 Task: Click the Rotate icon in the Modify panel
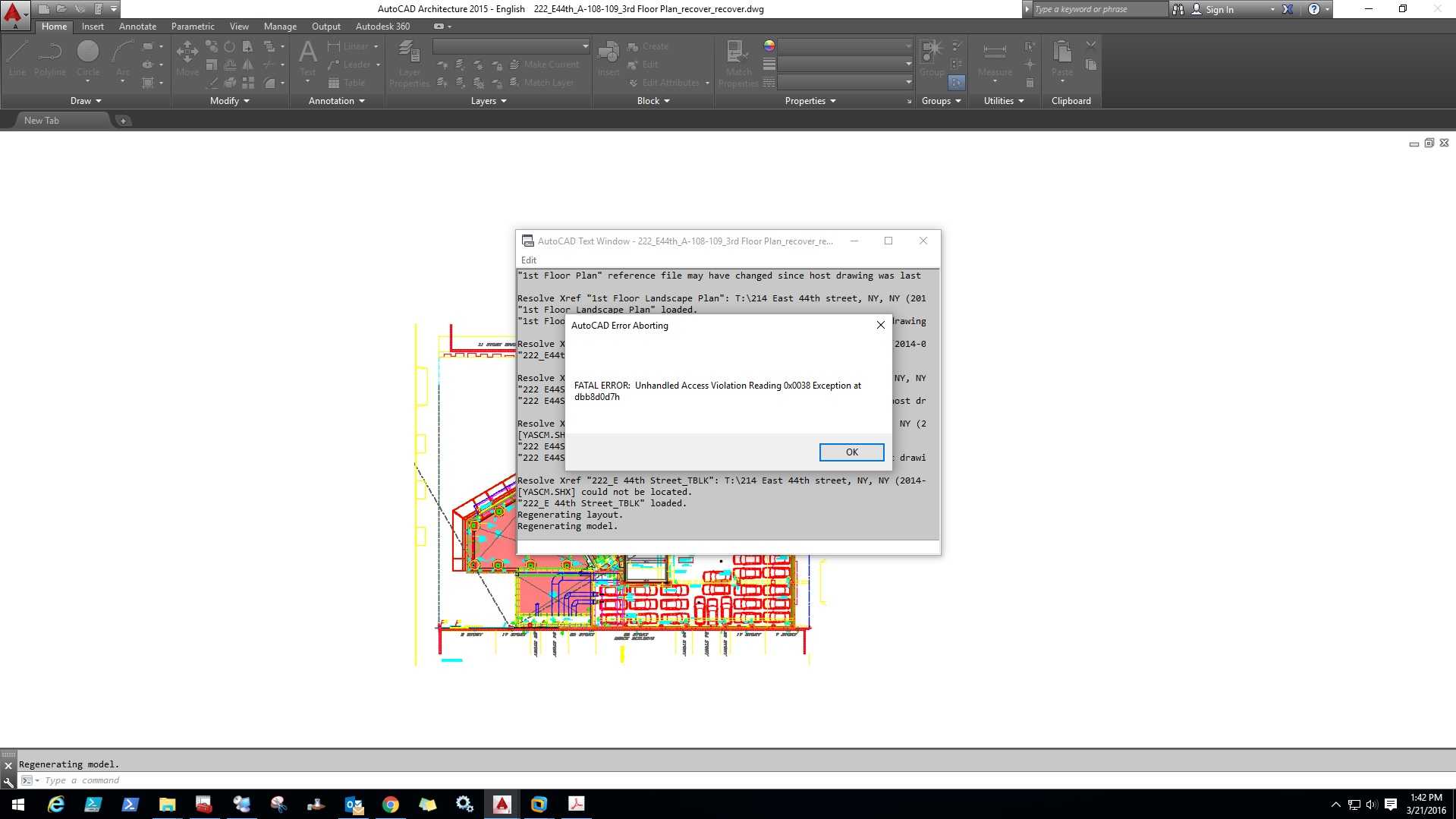tap(229, 46)
